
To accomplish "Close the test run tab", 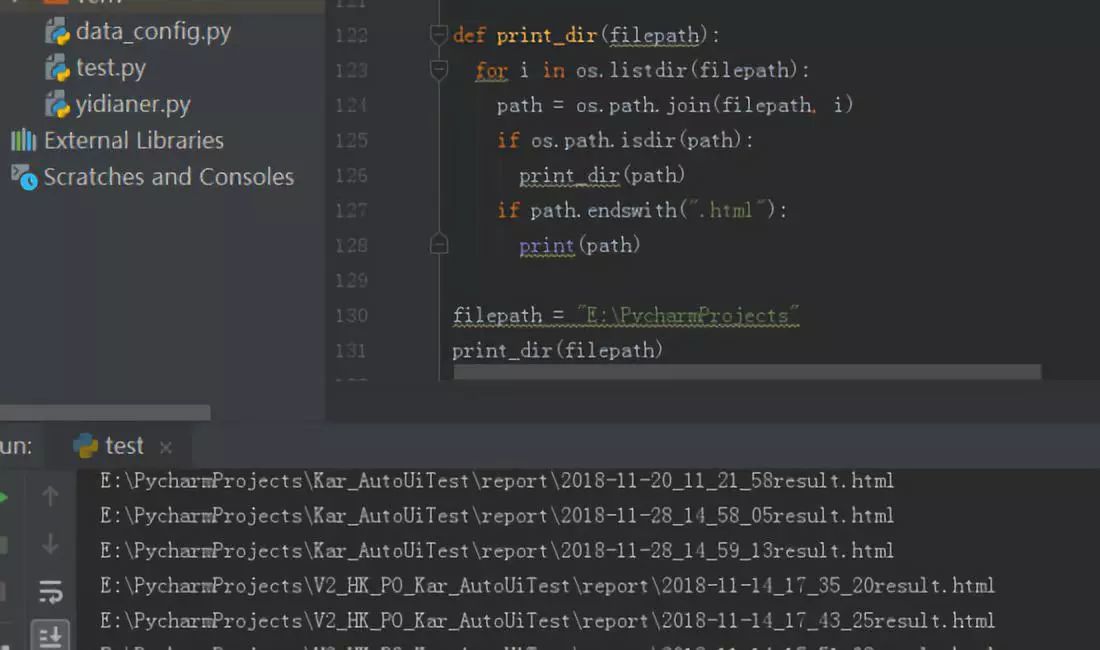I will pos(166,447).
